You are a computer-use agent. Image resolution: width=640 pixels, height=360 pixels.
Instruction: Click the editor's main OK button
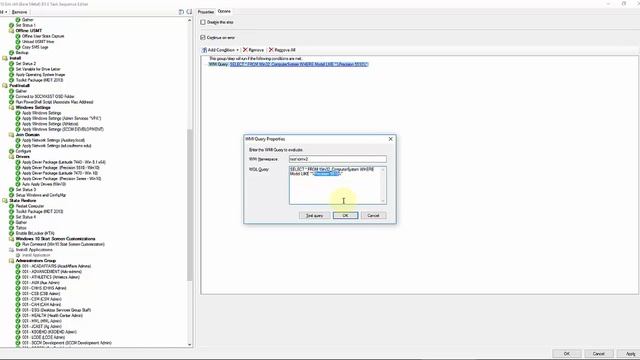point(567,353)
